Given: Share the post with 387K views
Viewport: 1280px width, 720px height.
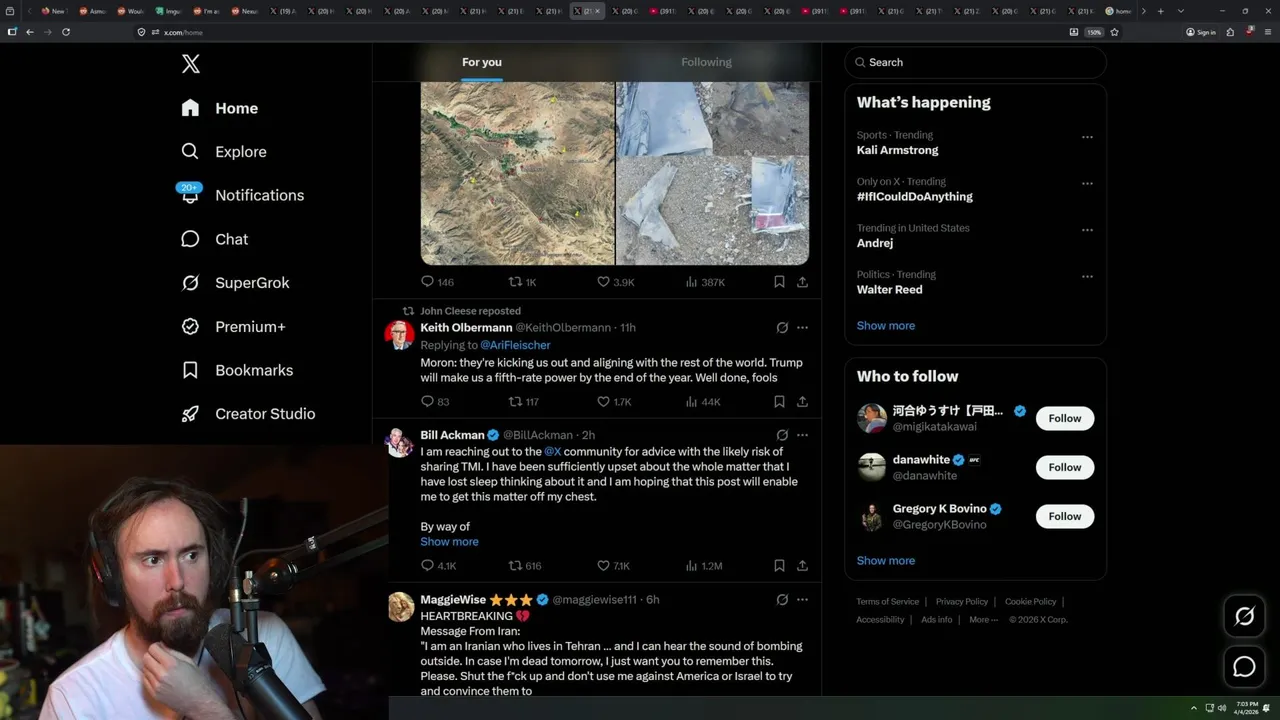Looking at the screenshot, I should pos(802,282).
